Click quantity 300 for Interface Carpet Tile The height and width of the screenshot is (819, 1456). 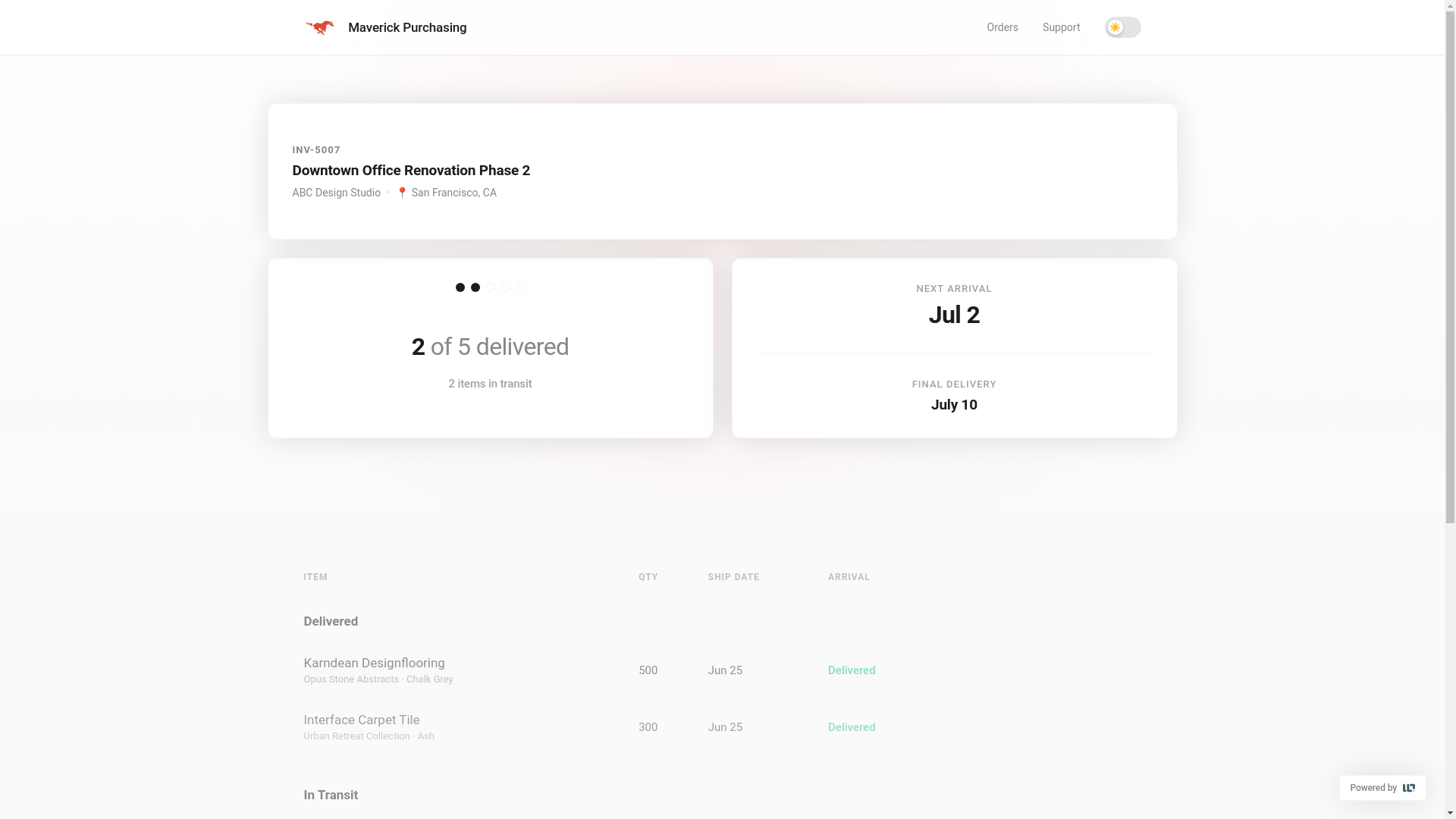point(648,727)
